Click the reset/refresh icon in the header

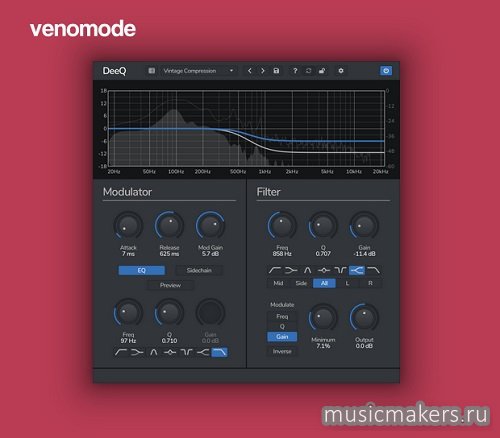(x=308, y=71)
